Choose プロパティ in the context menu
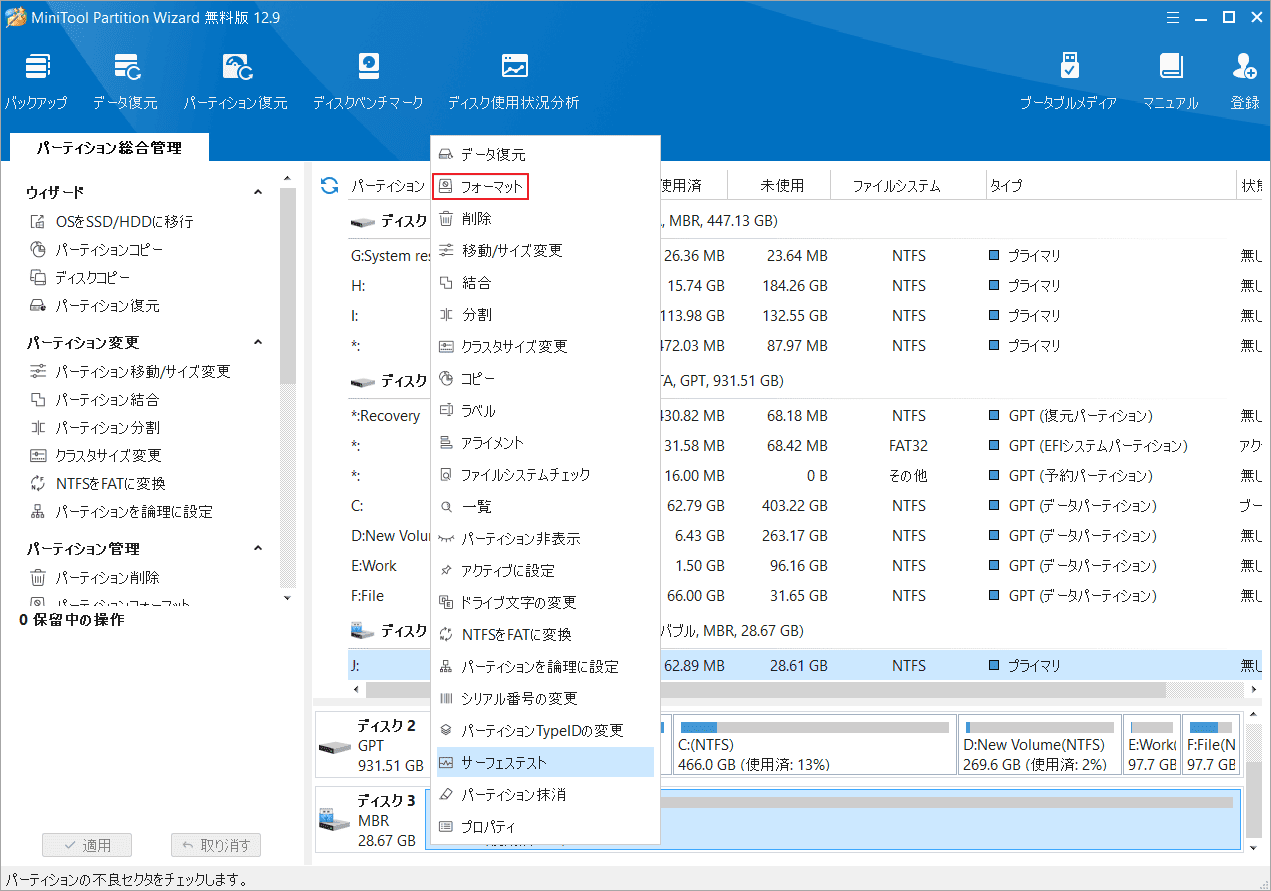Image resolution: width=1271 pixels, height=891 pixels. point(545,826)
